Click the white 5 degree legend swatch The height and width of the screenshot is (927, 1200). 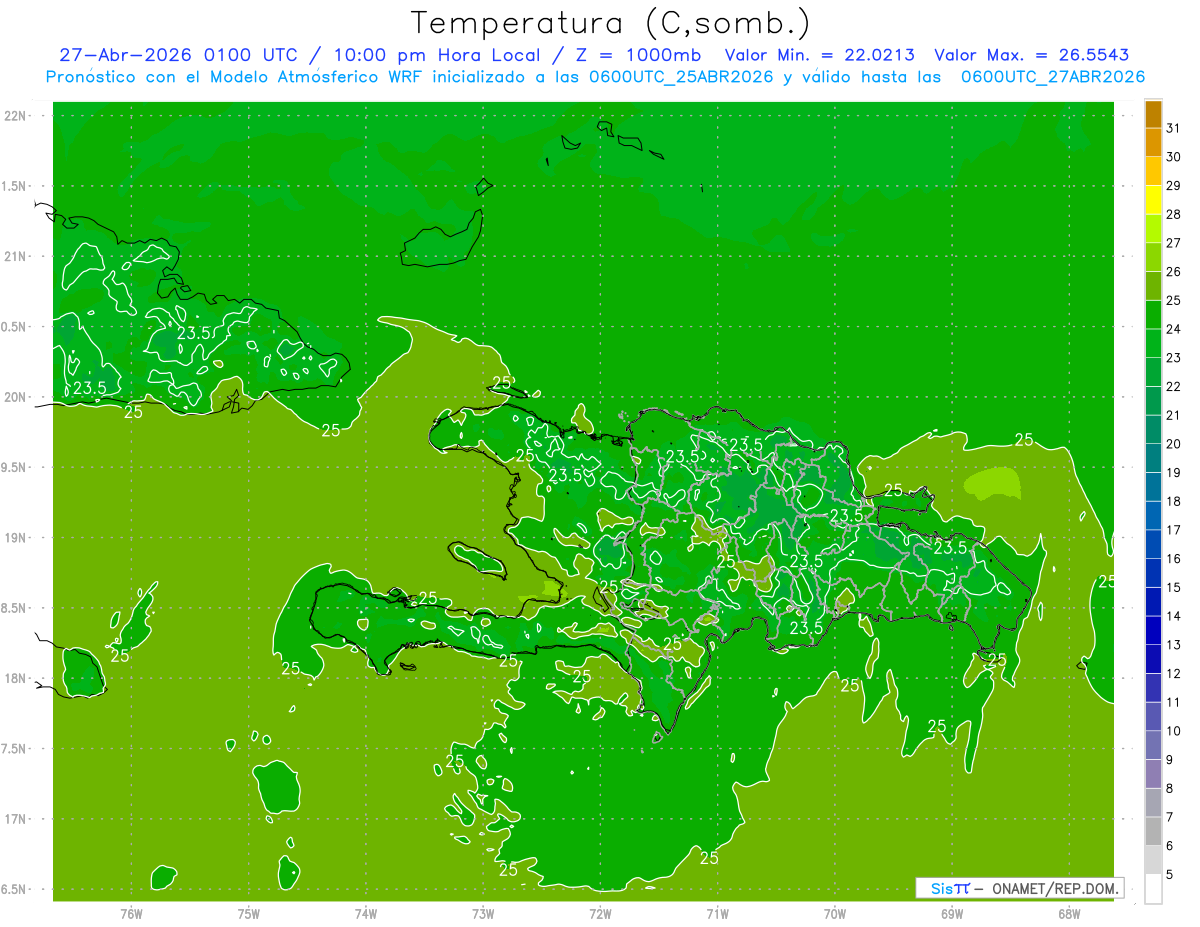(x=1153, y=889)
